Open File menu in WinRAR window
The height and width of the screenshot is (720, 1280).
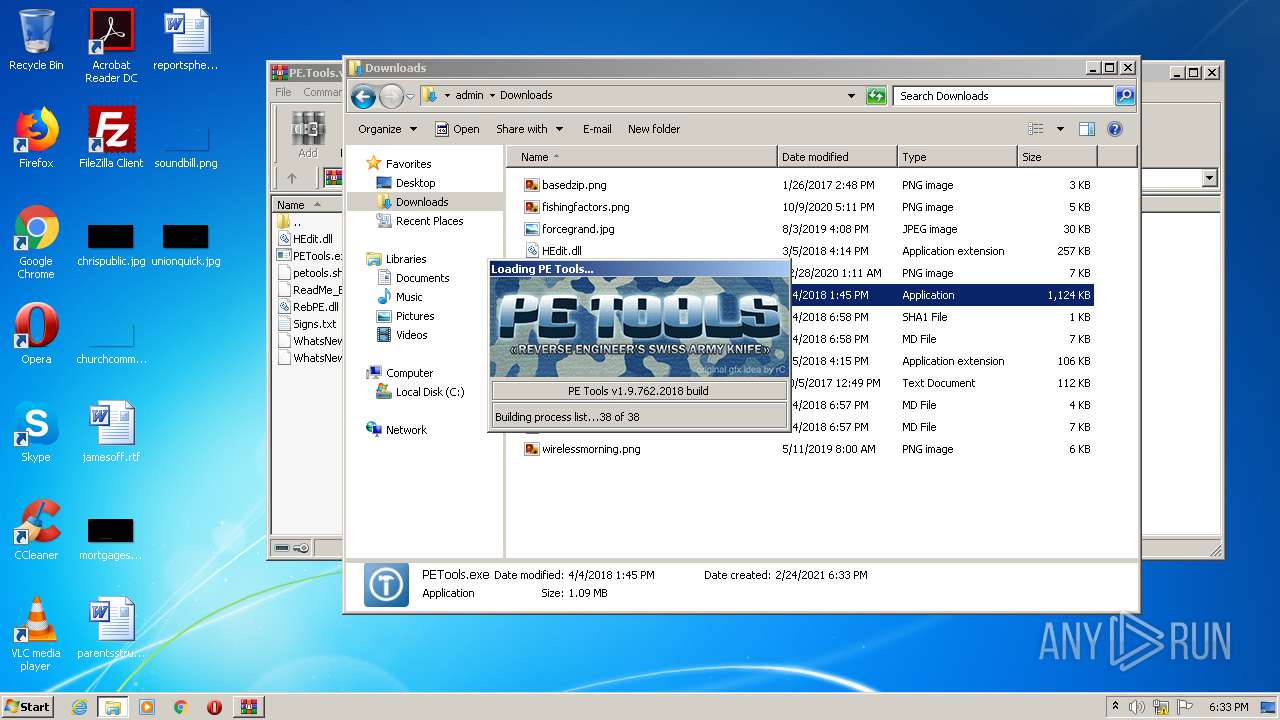click(284, 92)
